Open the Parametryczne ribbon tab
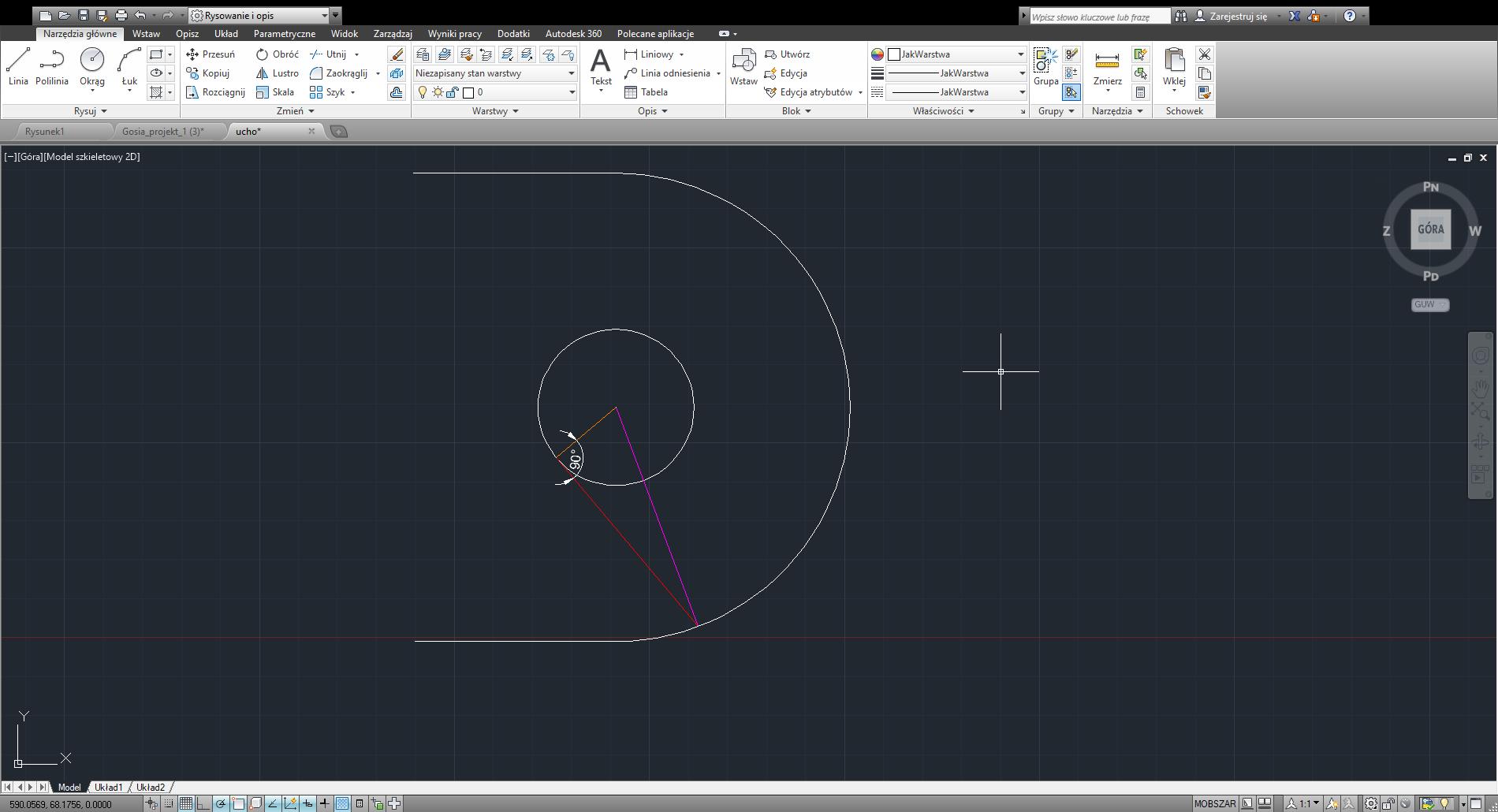 (285, 34)
